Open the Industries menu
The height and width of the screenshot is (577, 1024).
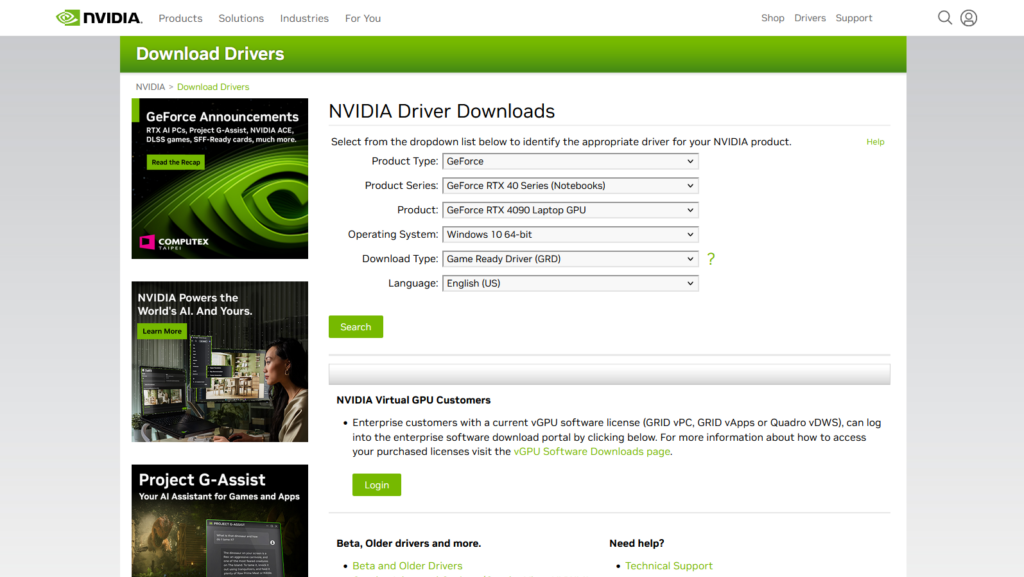[303, 17]
